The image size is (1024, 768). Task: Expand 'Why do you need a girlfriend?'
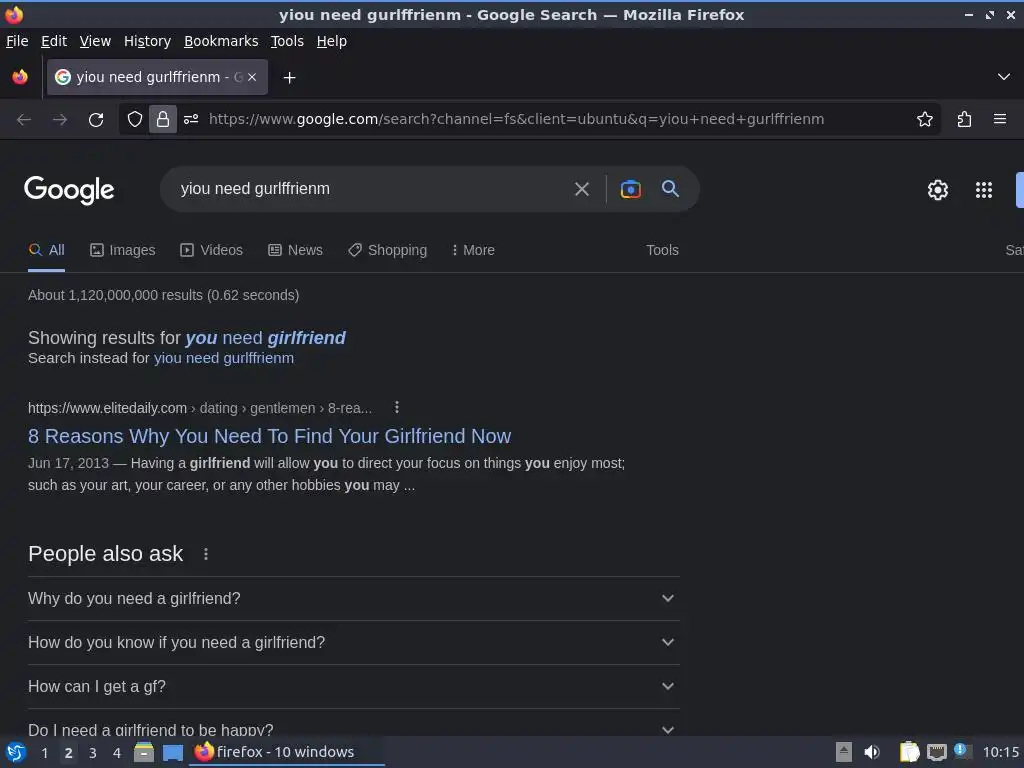353,598
